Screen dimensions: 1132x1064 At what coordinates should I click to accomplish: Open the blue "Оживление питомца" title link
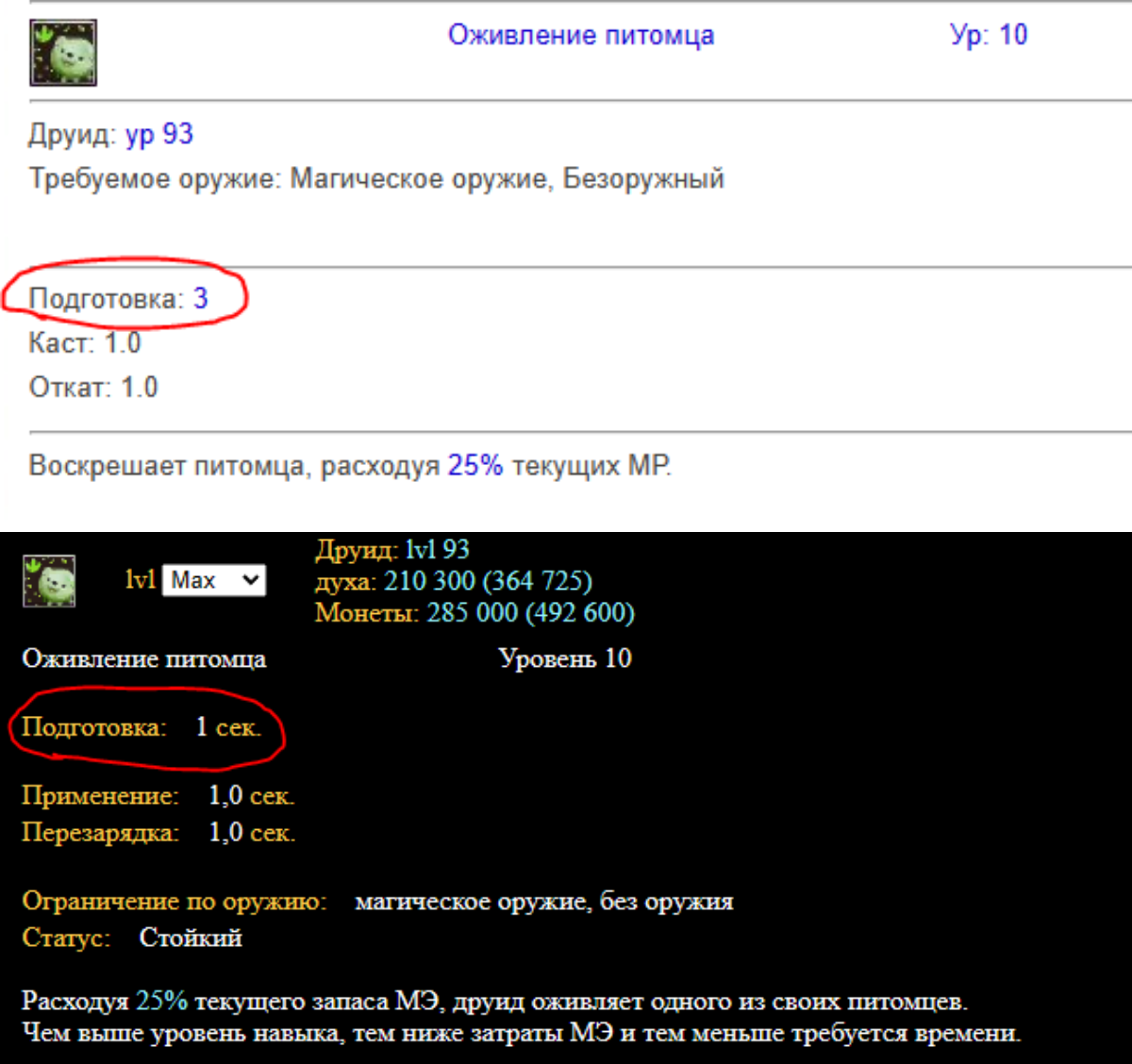click(580, 35)
